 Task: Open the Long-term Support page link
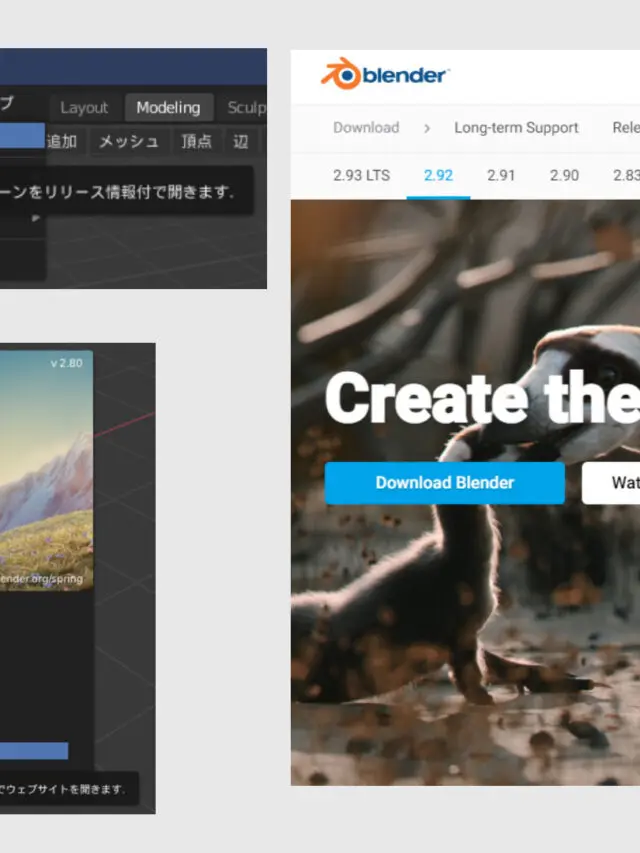click(x=516, y=127)
